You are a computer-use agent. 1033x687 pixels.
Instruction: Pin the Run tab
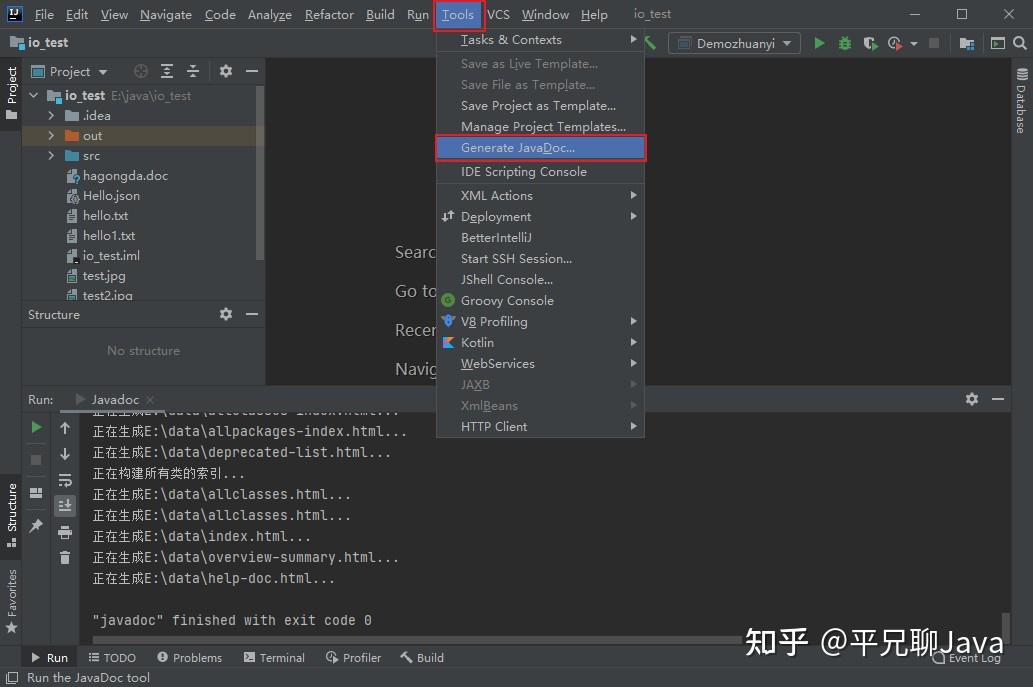coord(36,525)
